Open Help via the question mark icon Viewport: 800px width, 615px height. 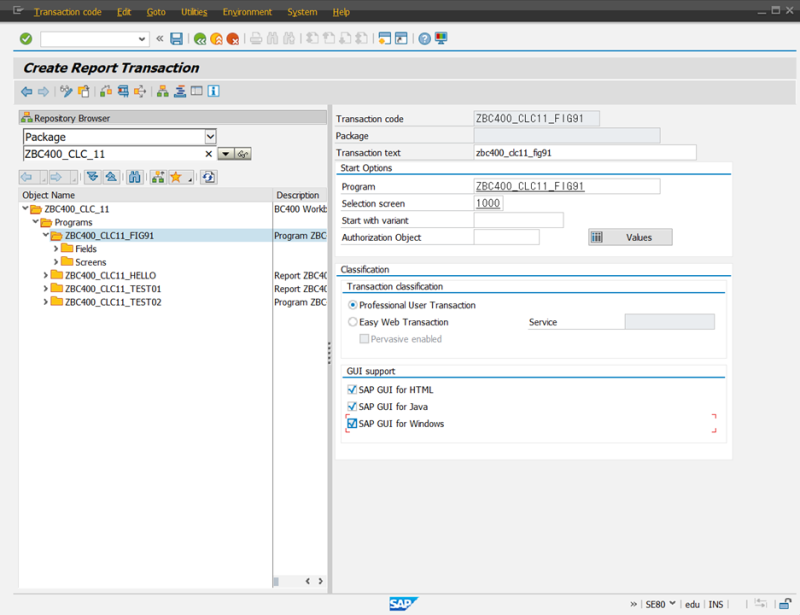coord(424,39)
